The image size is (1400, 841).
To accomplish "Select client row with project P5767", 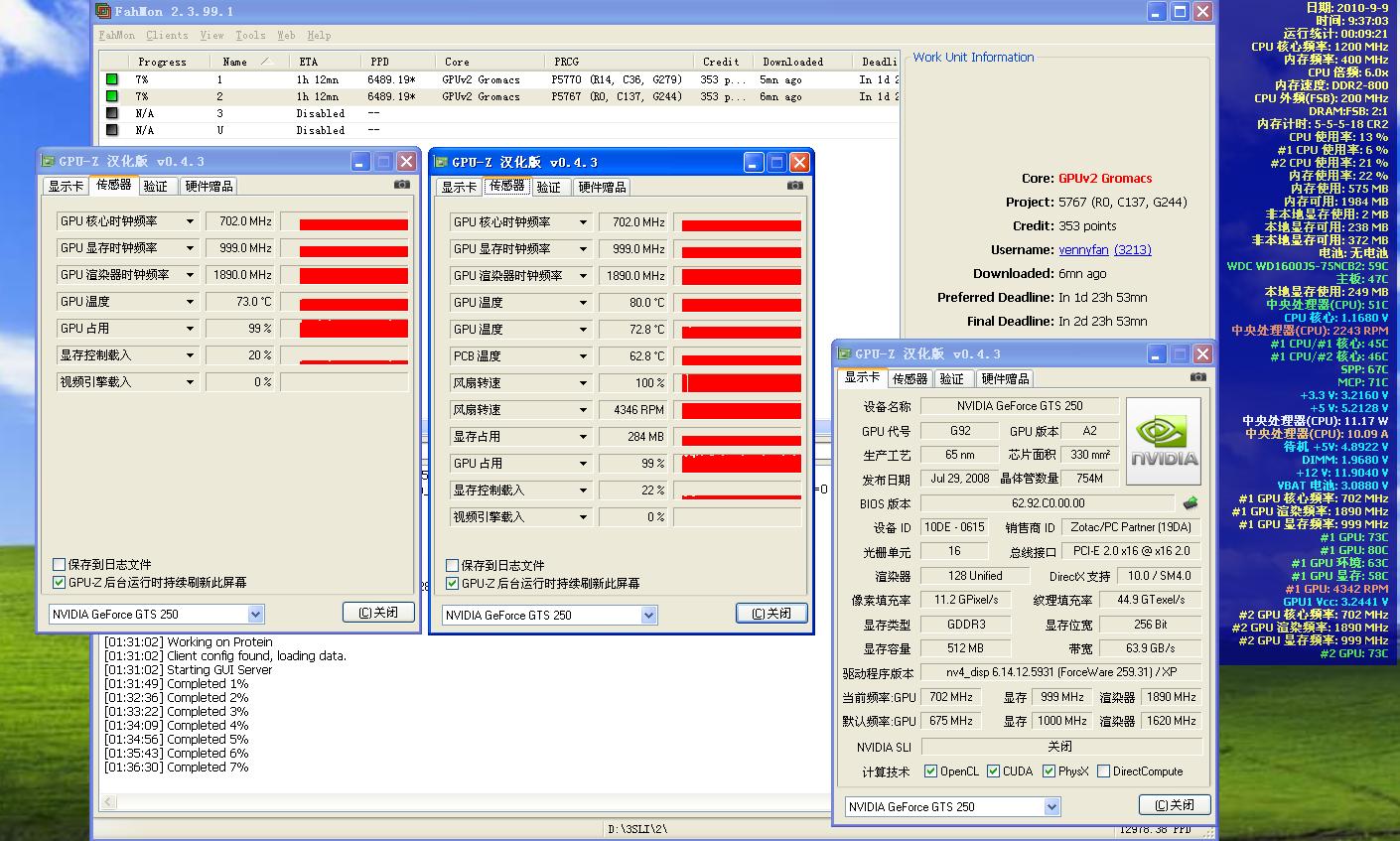I will pos(499,96).
